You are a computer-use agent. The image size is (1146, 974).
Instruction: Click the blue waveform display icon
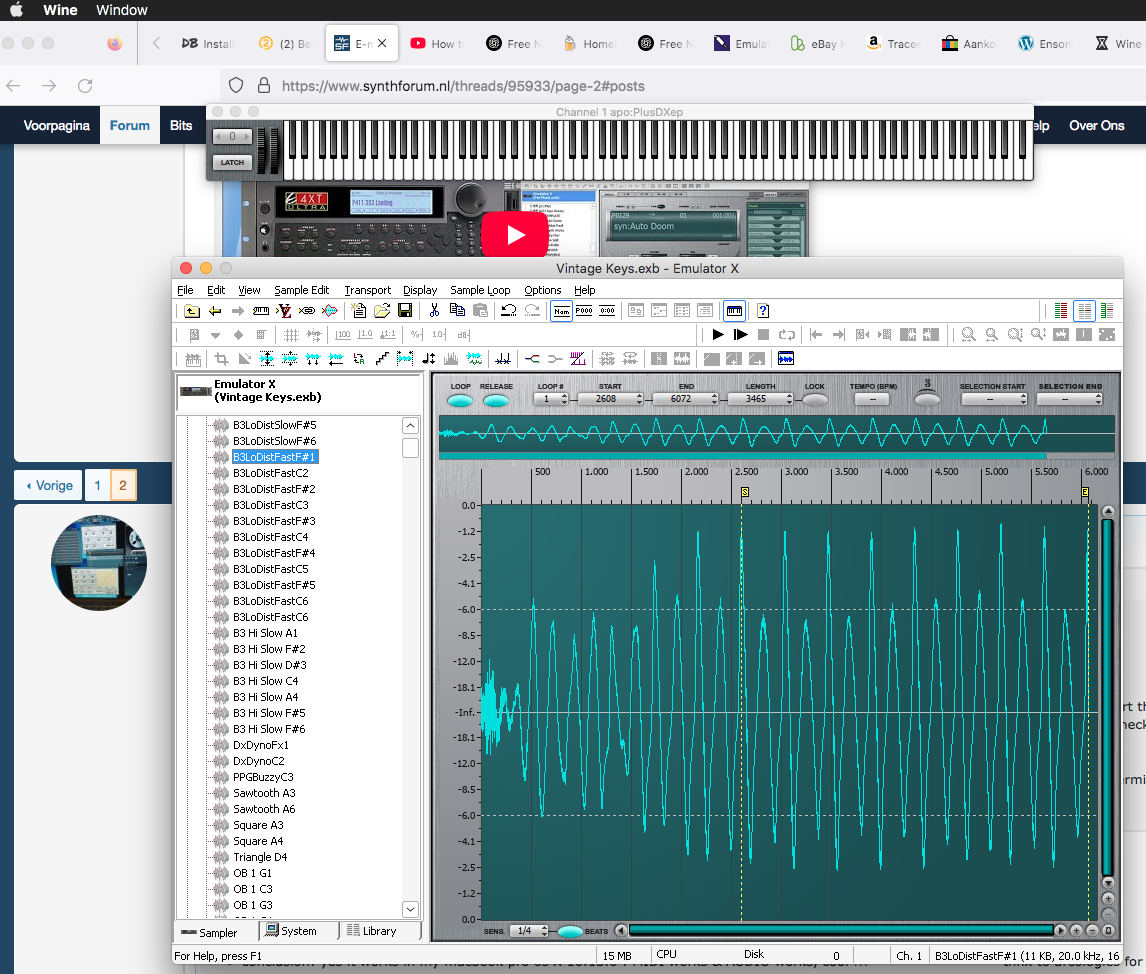coord(786,359)
